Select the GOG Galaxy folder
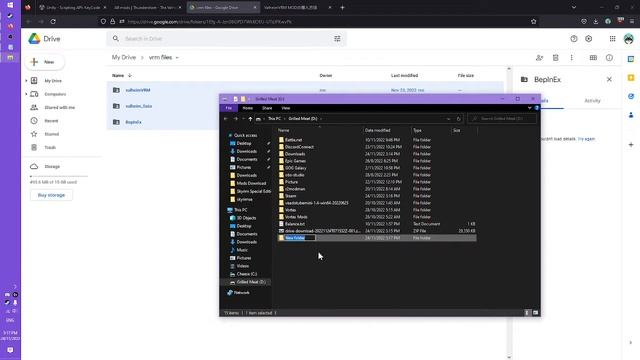This screenshot has height=360, width=640. coord(296,168)
